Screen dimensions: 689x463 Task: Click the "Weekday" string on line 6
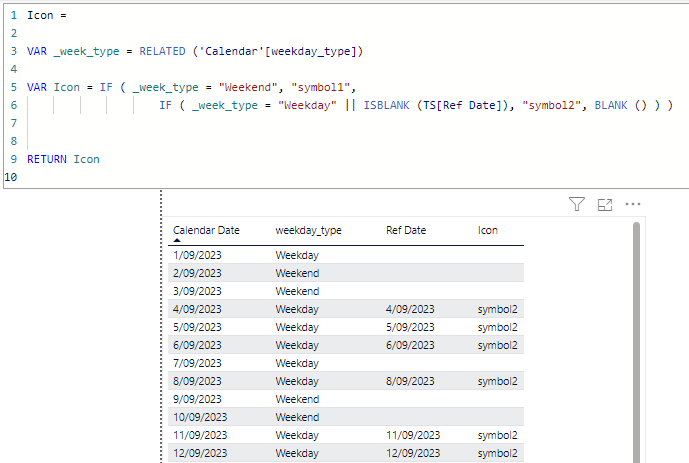307,105
